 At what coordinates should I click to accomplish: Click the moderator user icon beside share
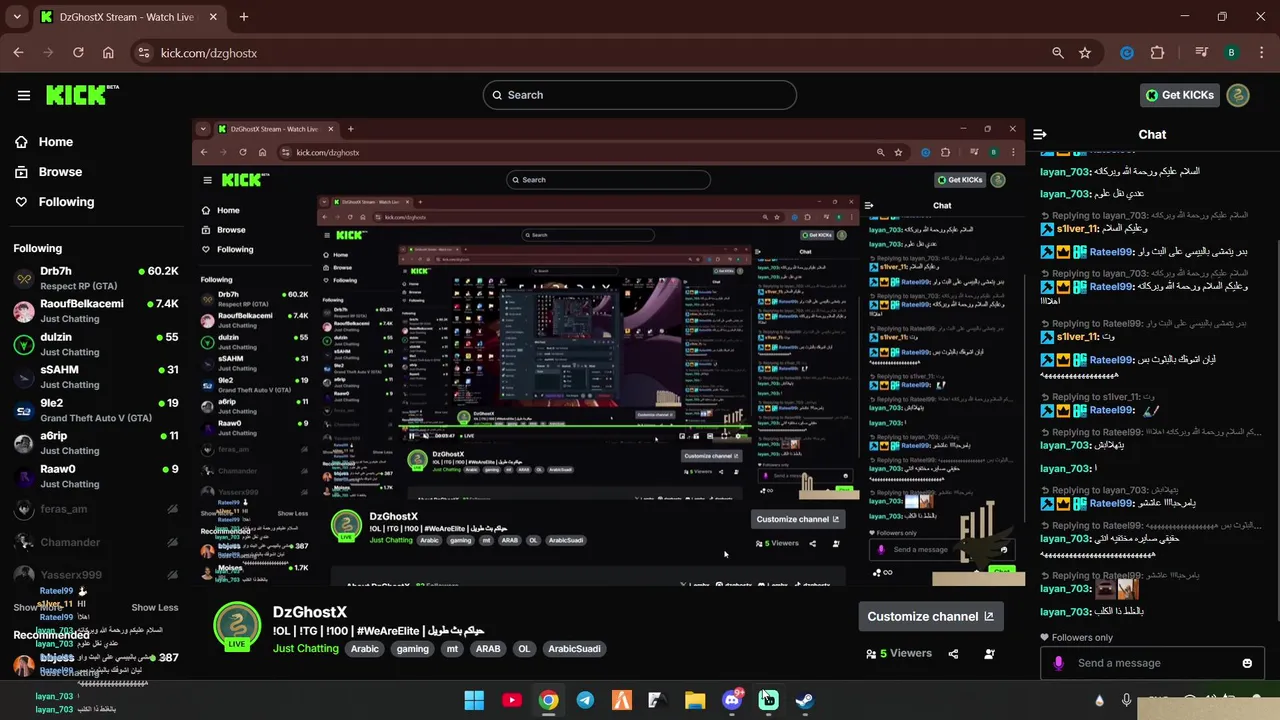point(989,654)
